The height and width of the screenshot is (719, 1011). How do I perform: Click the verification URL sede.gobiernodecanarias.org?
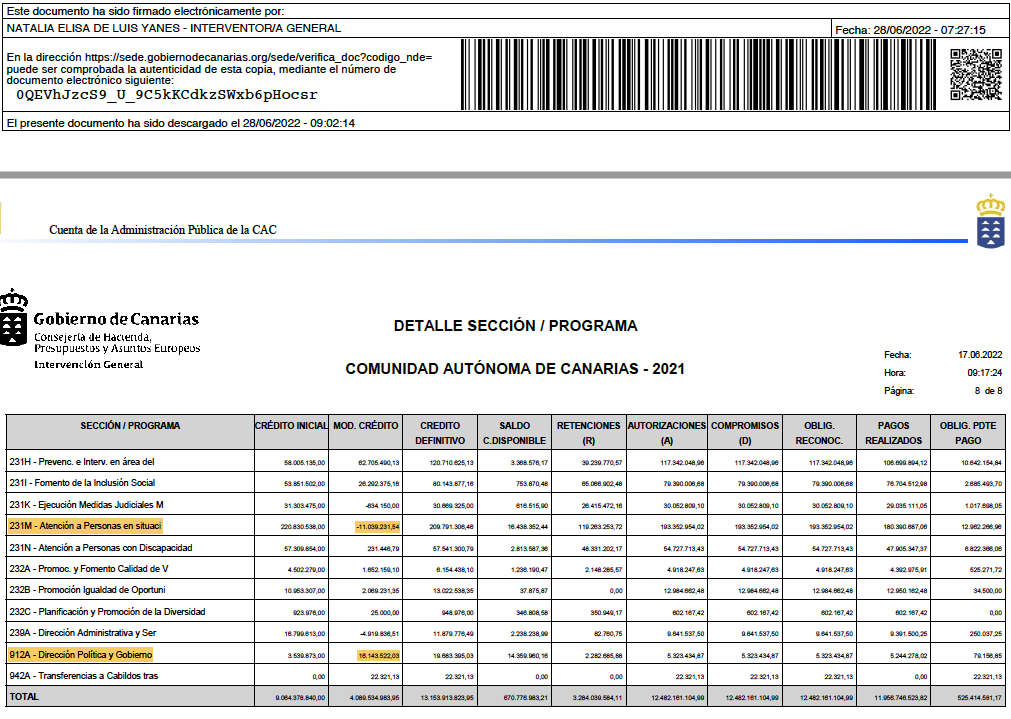pyautogui.click(x=258, y=57)
